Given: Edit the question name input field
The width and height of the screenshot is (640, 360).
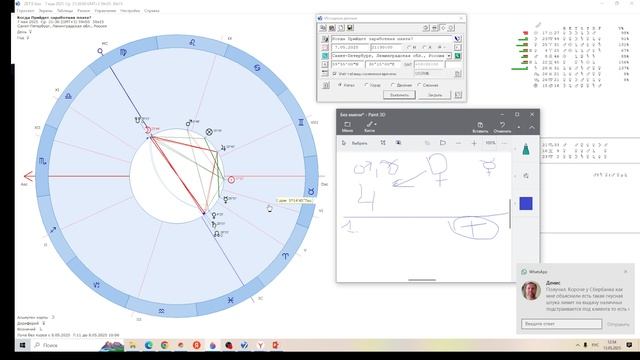Looking at the screenshot, I should pyautogui.click(x=391, y=39).
